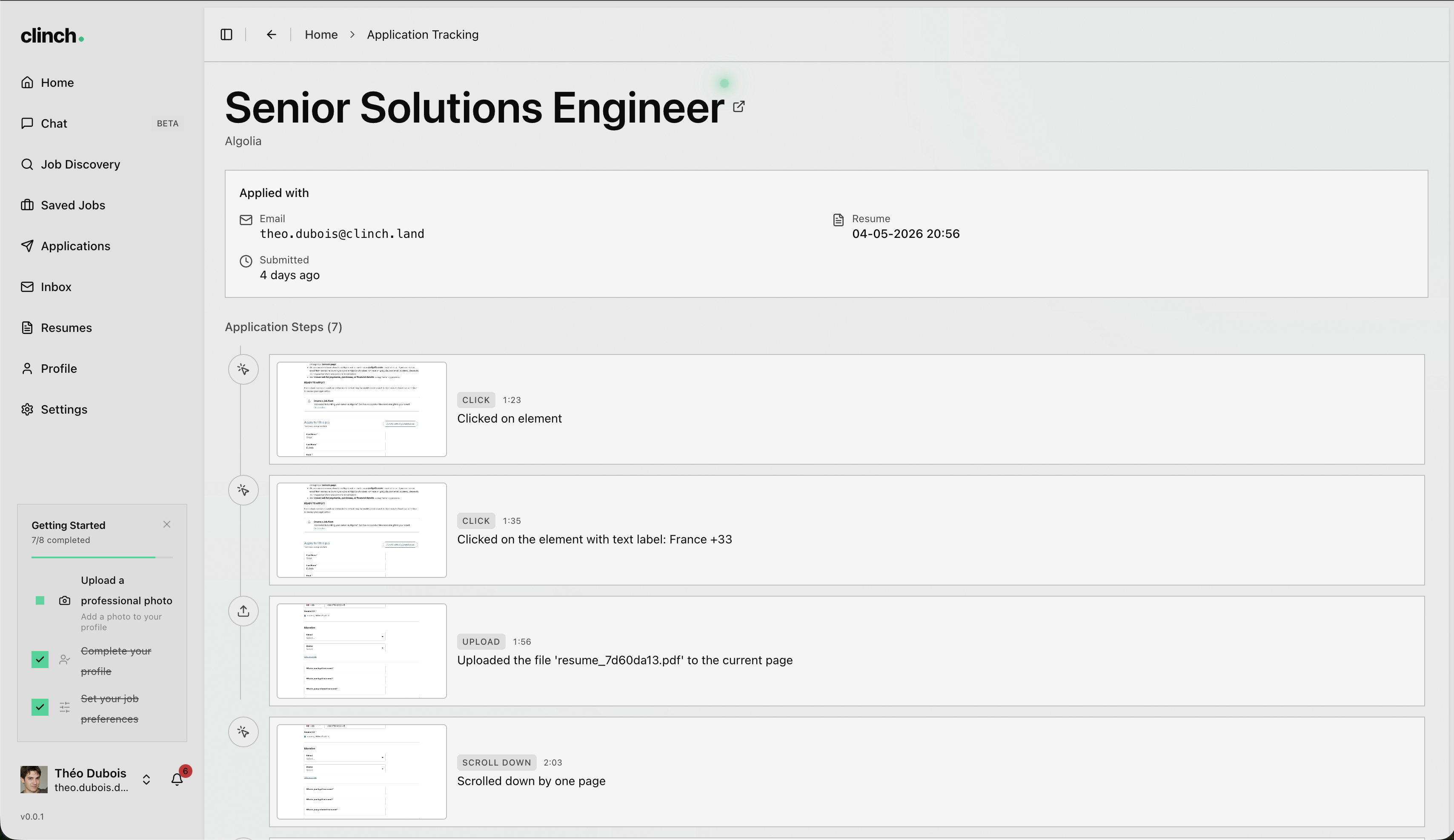Click the 4 days ago submitted text

coord(289,275)
